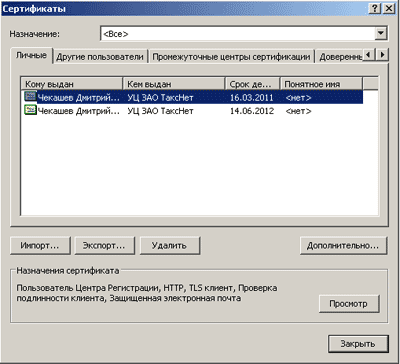
Task: Click certificate icon in the 14.06.2012 row
Action: [x=30, y=111]
